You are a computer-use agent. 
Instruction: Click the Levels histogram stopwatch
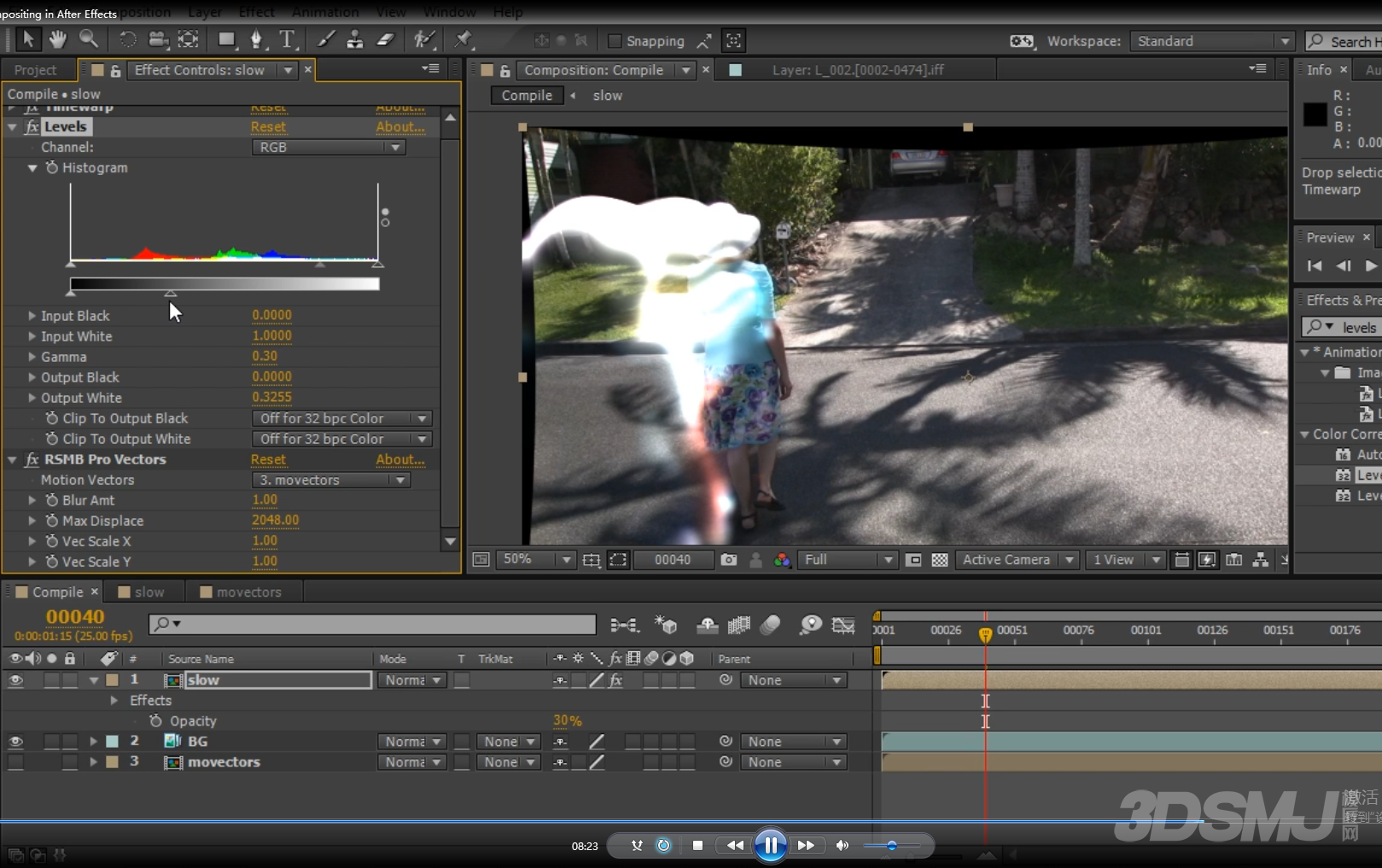[x=52, y=167]
